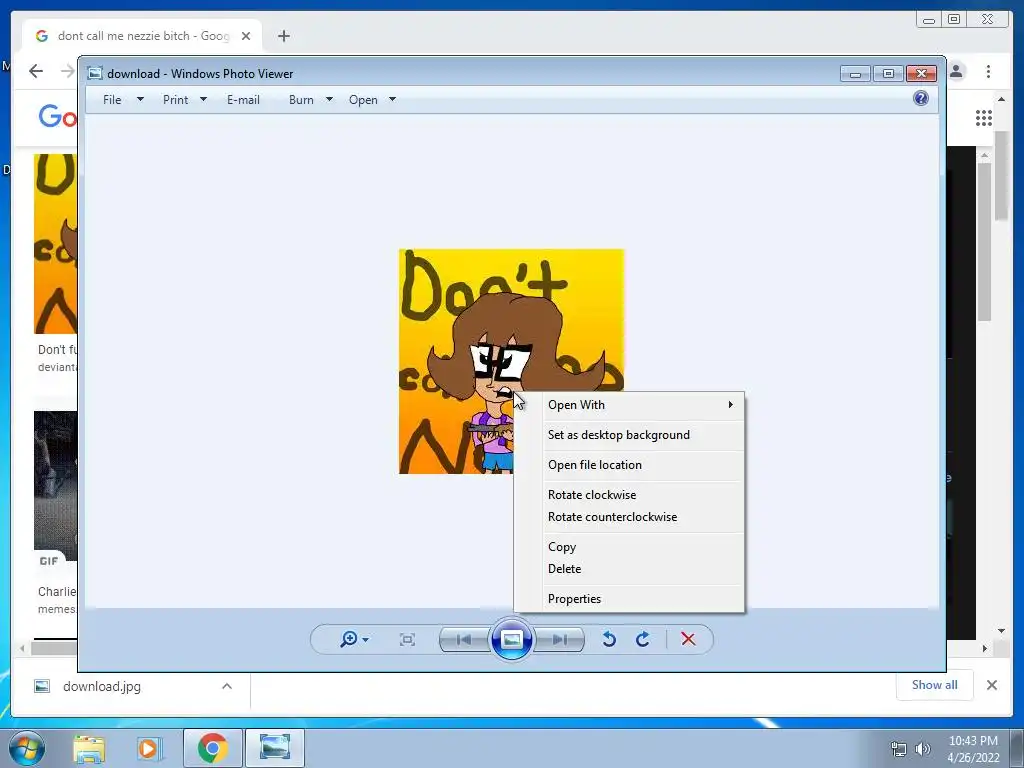Screen dimensions: 1024x768
Task: Fit image to actual size
Action: click(x=407, y=639)
